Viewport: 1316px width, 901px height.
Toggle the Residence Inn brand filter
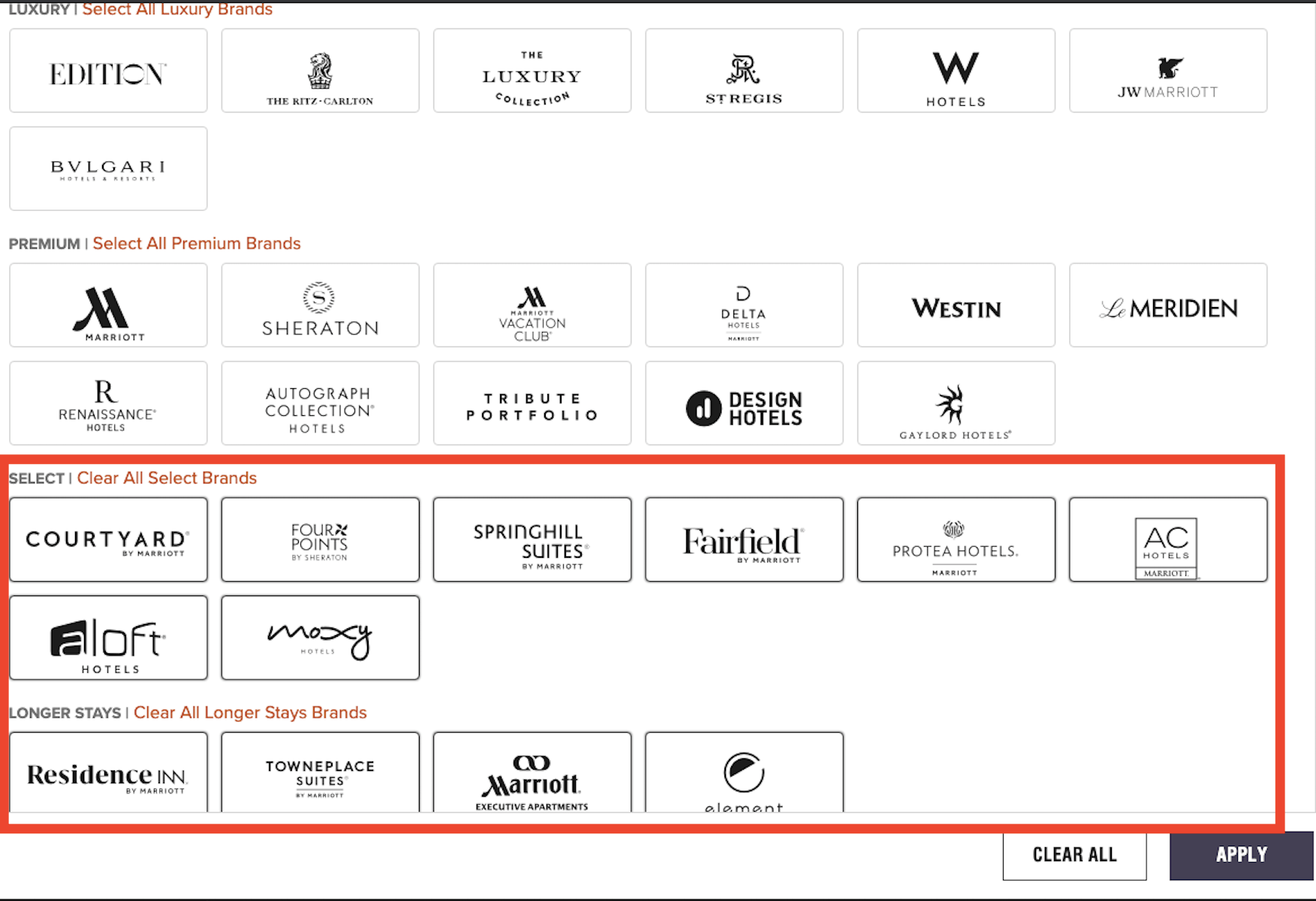click(x=108, y=772)
